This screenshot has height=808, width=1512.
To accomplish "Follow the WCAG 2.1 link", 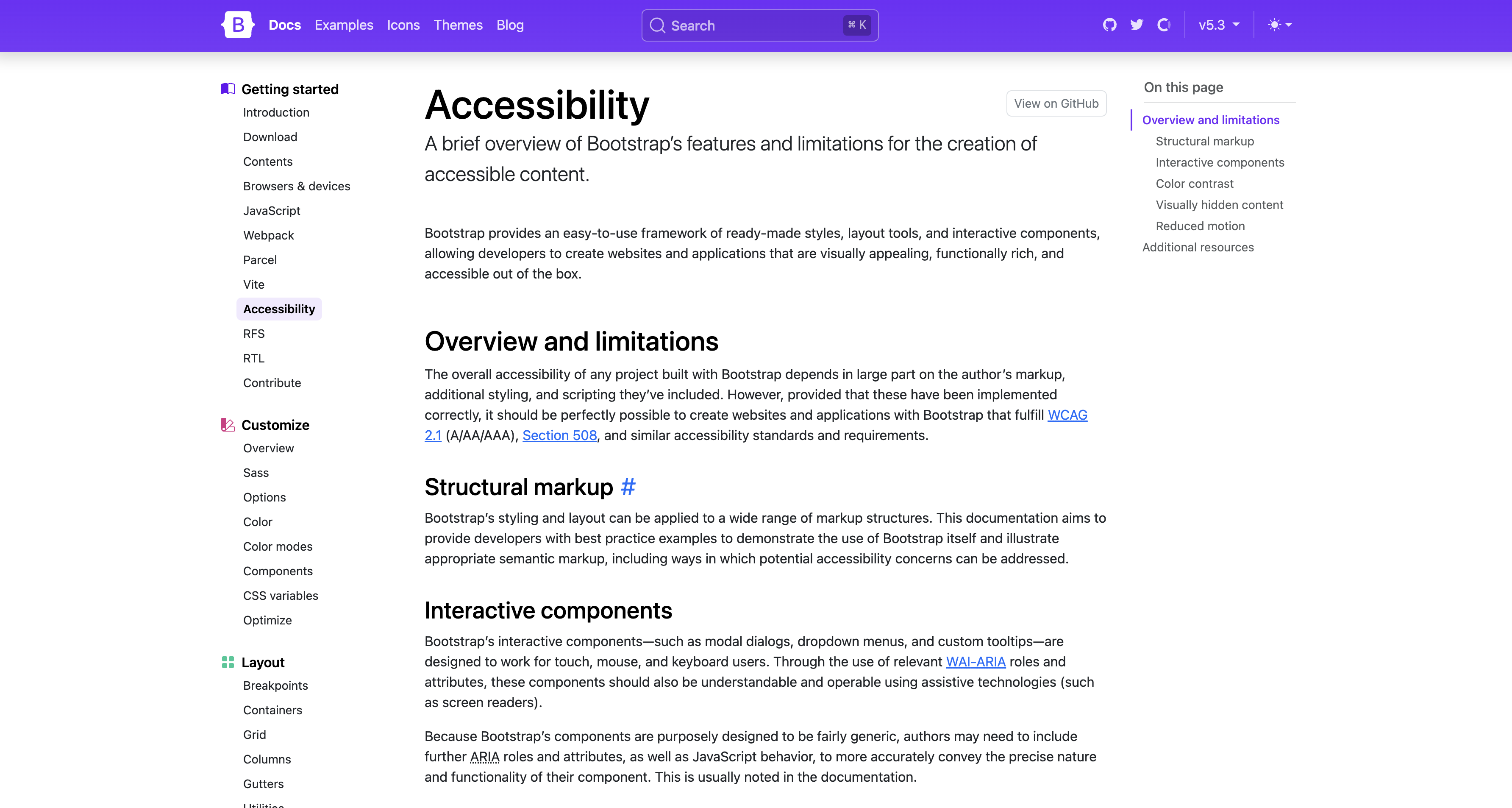I will pyautogui.click(x=1067, y=415).
